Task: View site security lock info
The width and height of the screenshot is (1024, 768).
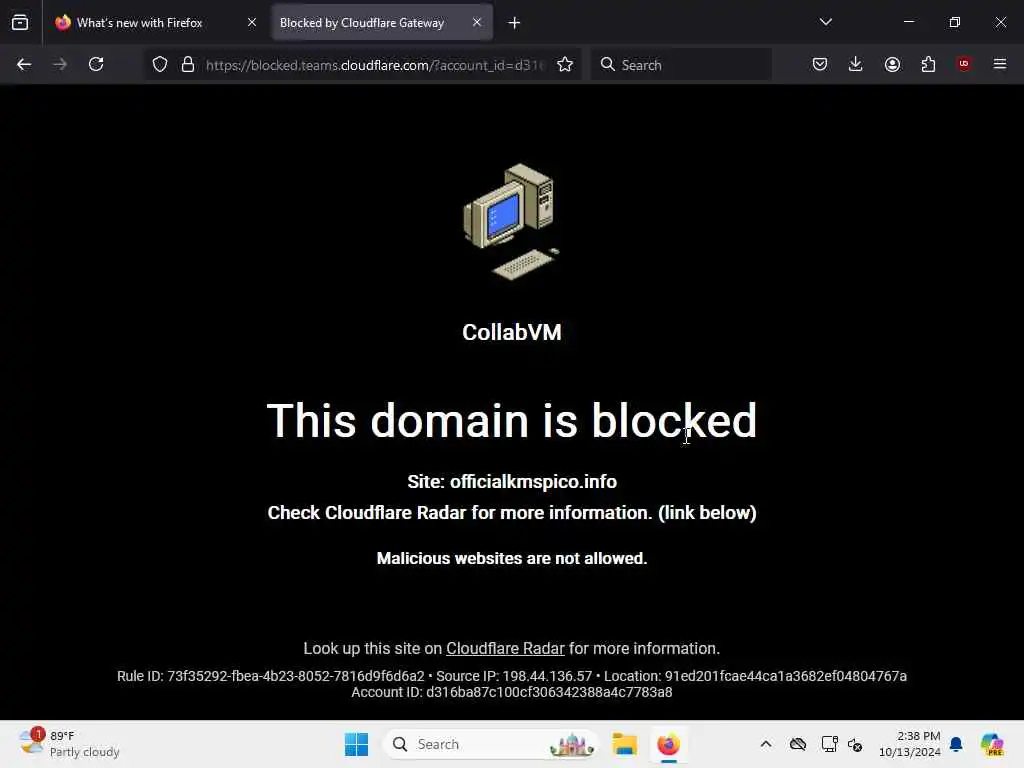Action: [x=188, y=64]
